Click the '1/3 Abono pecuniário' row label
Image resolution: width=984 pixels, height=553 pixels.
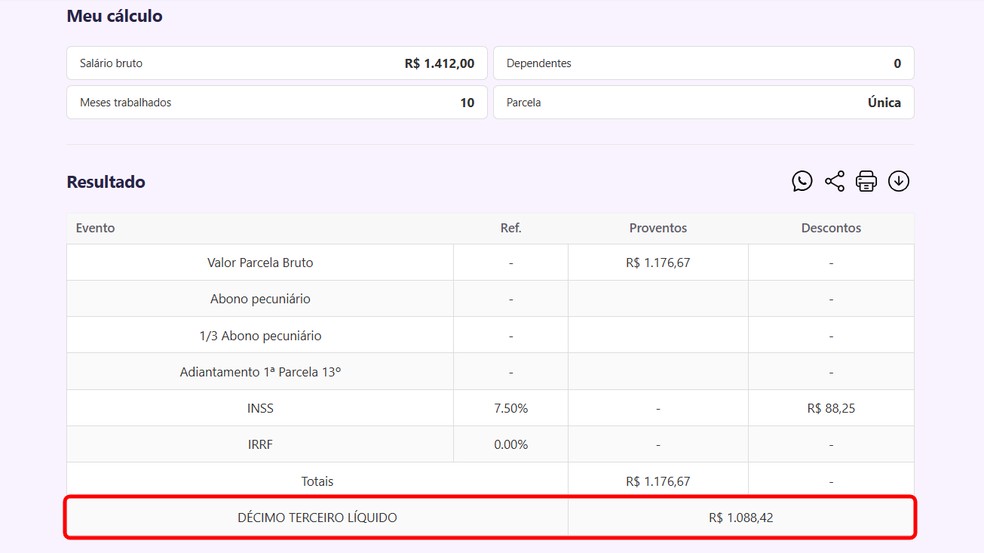tap(260, 336)
